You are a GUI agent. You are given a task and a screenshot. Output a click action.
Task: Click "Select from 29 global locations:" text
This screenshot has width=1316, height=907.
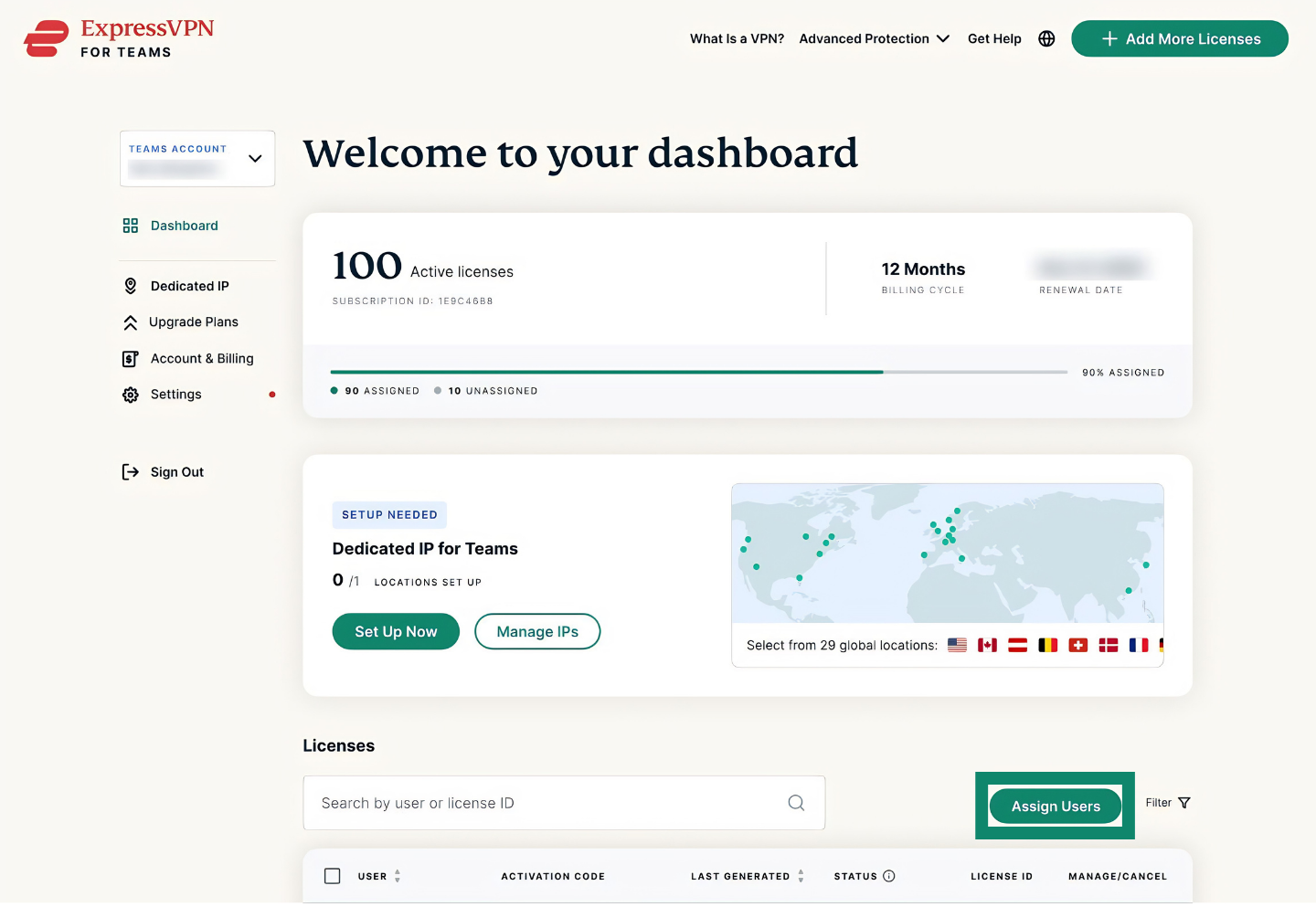[842, 645]
